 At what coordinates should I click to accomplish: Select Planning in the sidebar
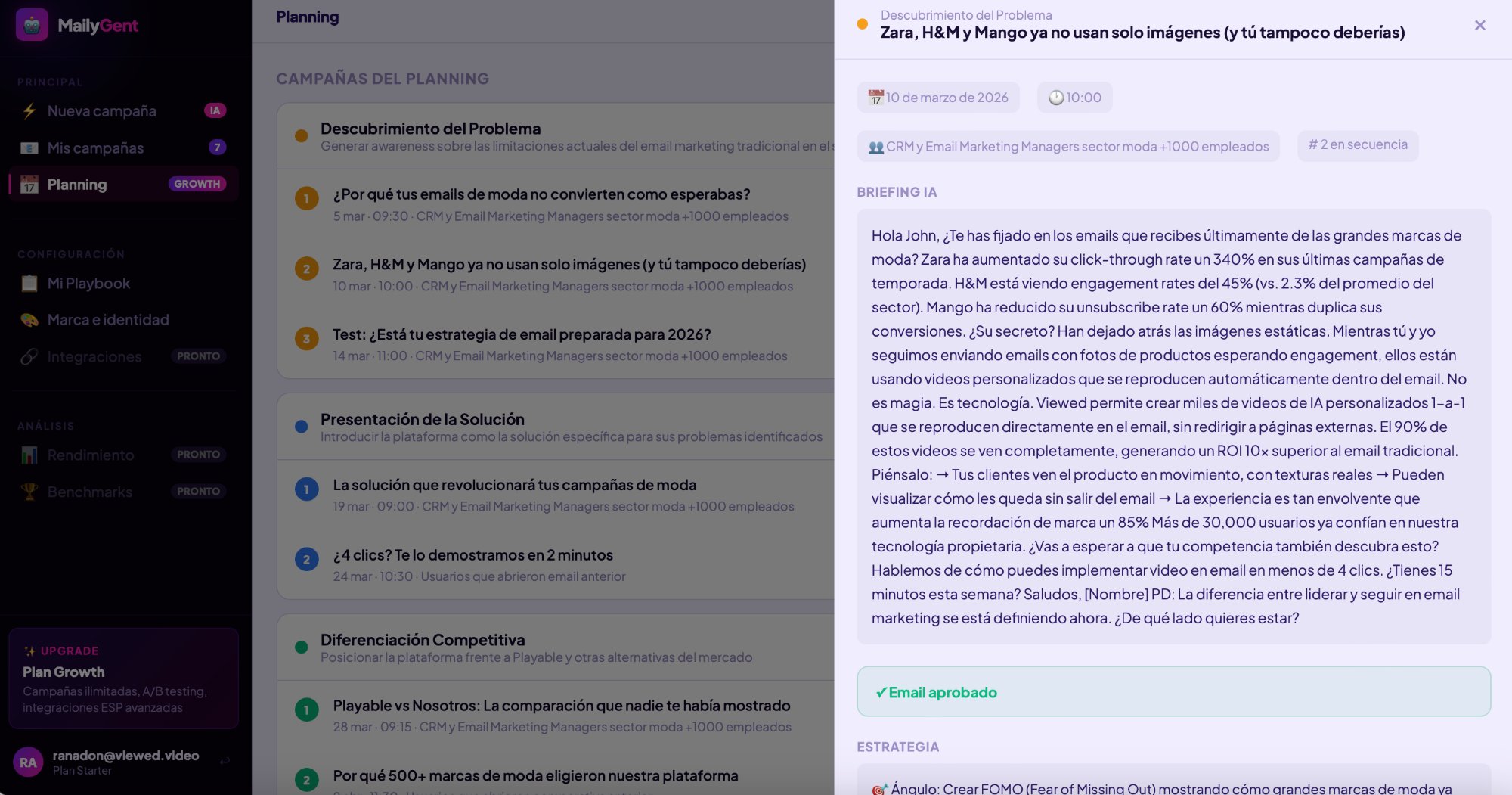(124, 185)
